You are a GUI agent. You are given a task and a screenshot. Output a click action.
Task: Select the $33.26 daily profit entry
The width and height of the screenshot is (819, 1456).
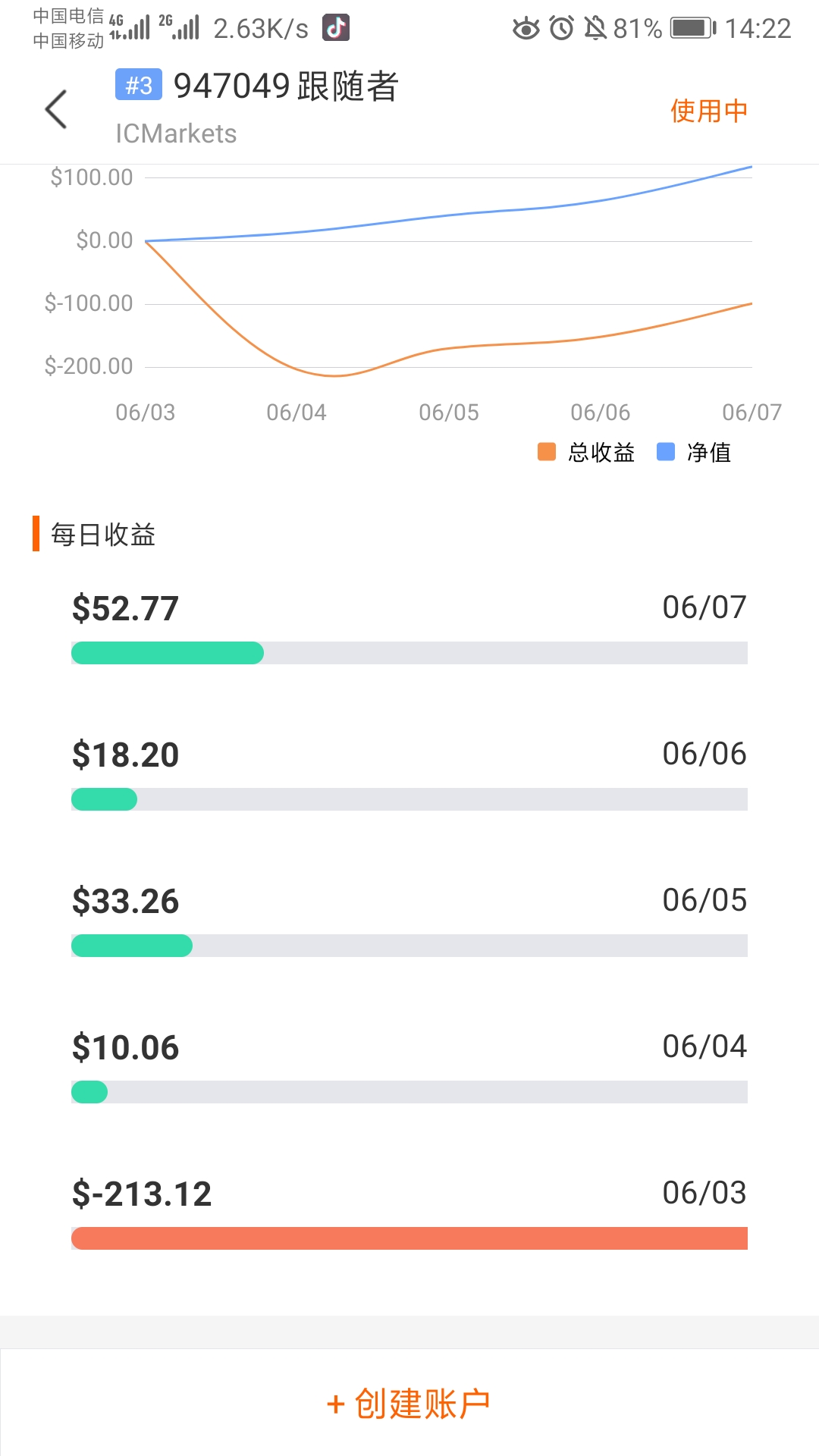click(x=126, y=901)
